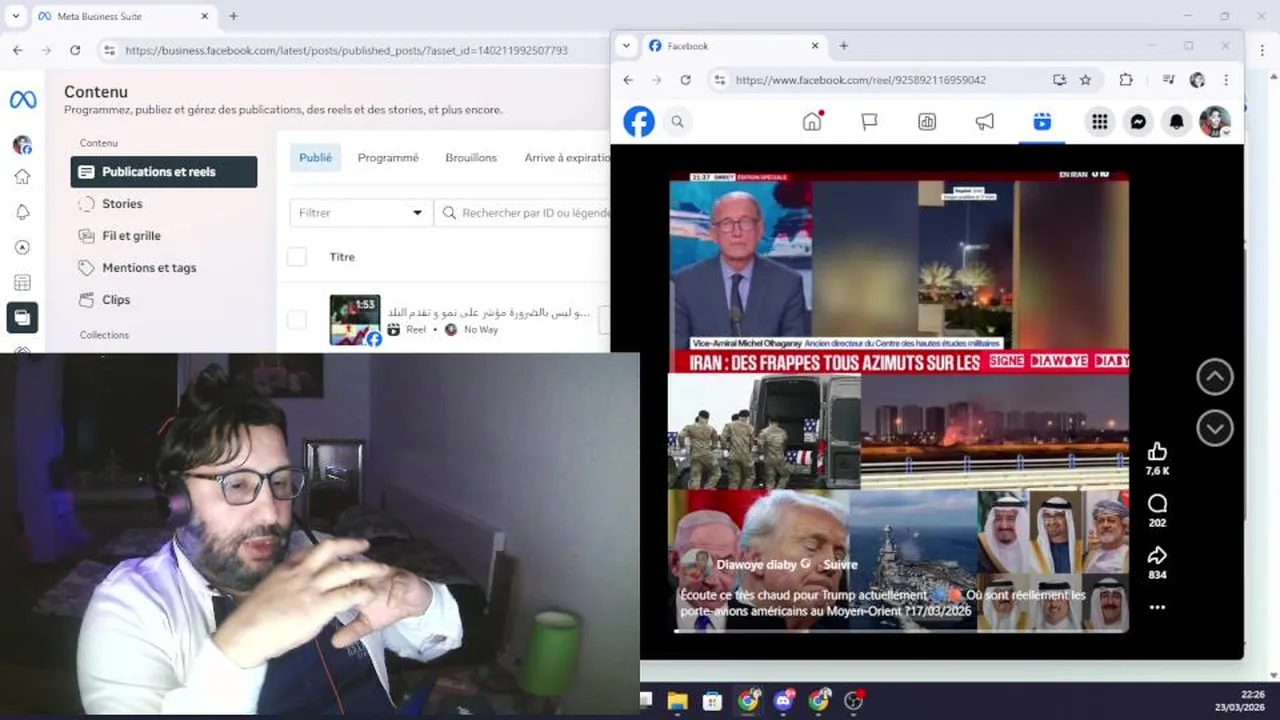Open the 1:53 reel thumbnail in content list
This screenshot has width=1280, height=720.
[355, 320]
